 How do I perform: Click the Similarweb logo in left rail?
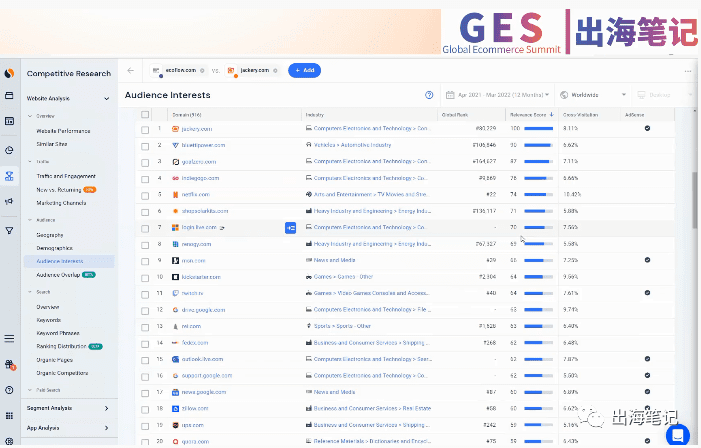coord(9,73)
